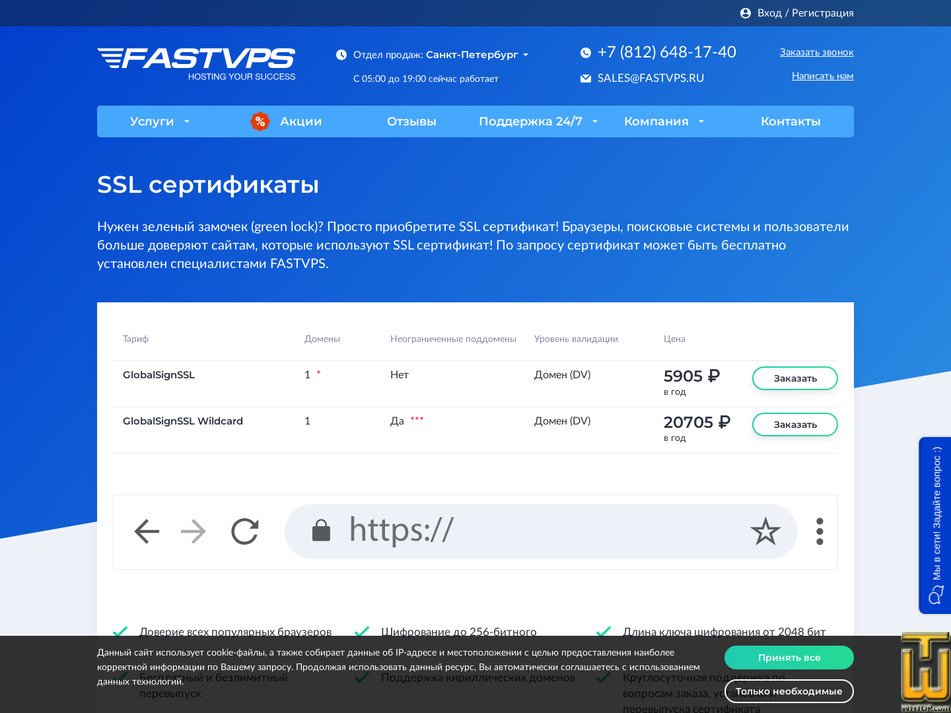Click the GlobalSignSSL tariff name

pyautogui.click(x=158, y=375)
